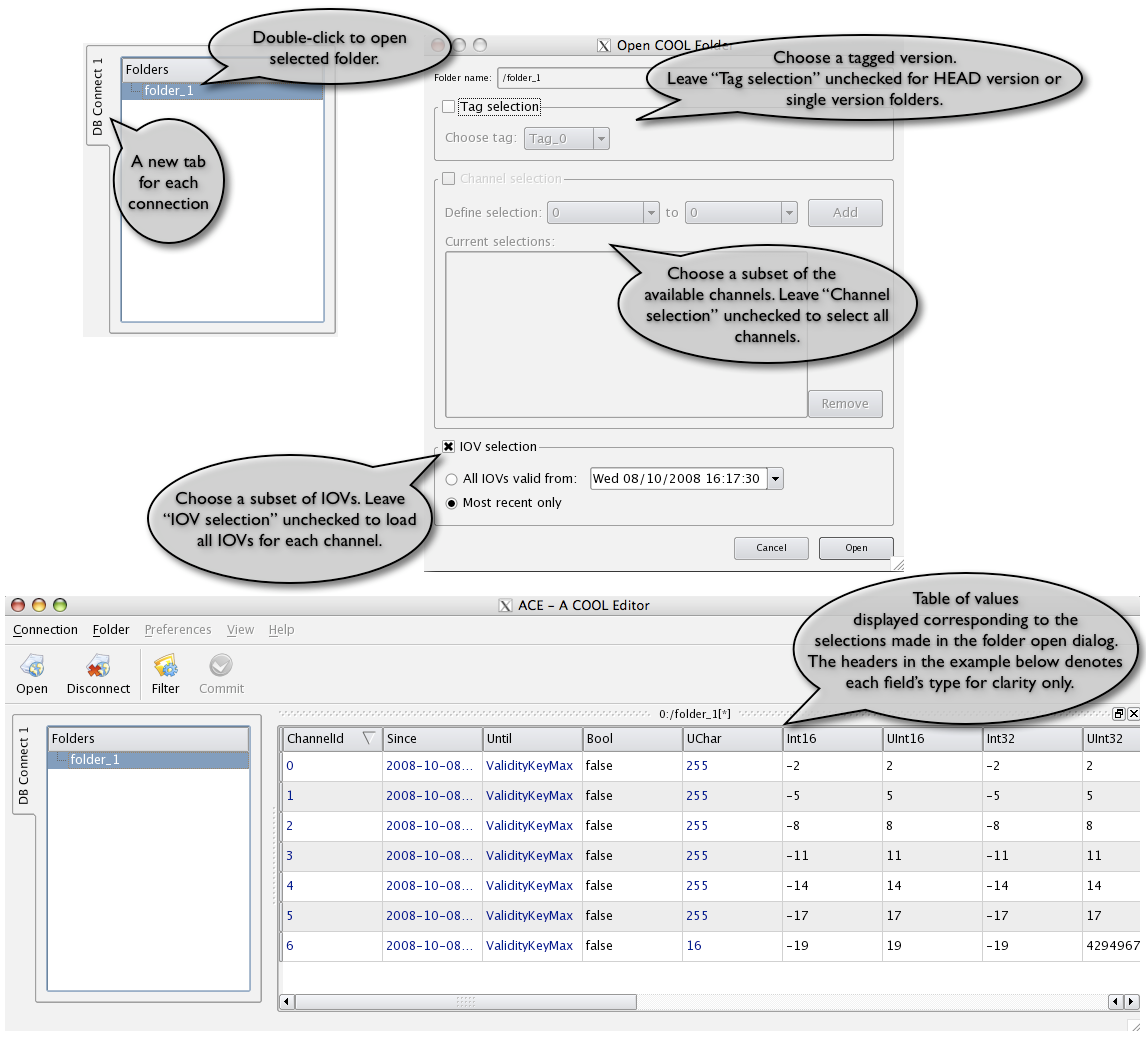
Task: Click the Since column header
Action: 432,738
